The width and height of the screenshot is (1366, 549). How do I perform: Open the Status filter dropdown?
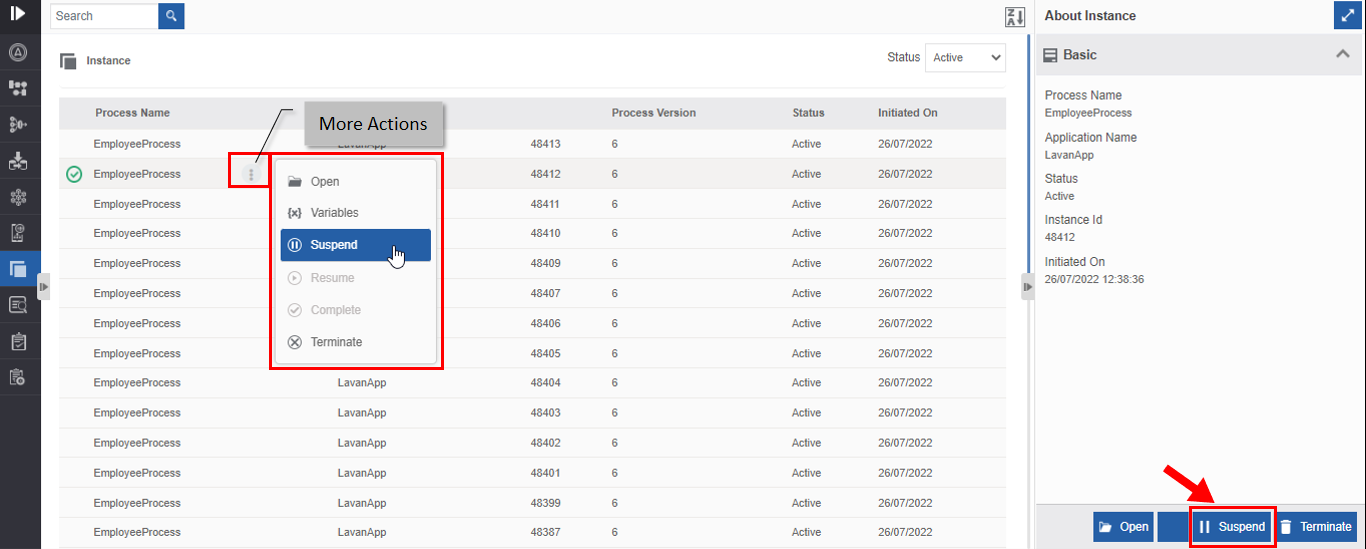(x=965, y=58)
